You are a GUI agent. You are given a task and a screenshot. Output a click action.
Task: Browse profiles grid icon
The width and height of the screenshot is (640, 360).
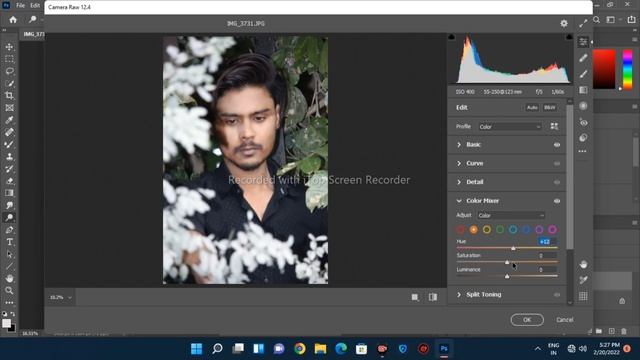pyautogui.click(x=554, y=126)
